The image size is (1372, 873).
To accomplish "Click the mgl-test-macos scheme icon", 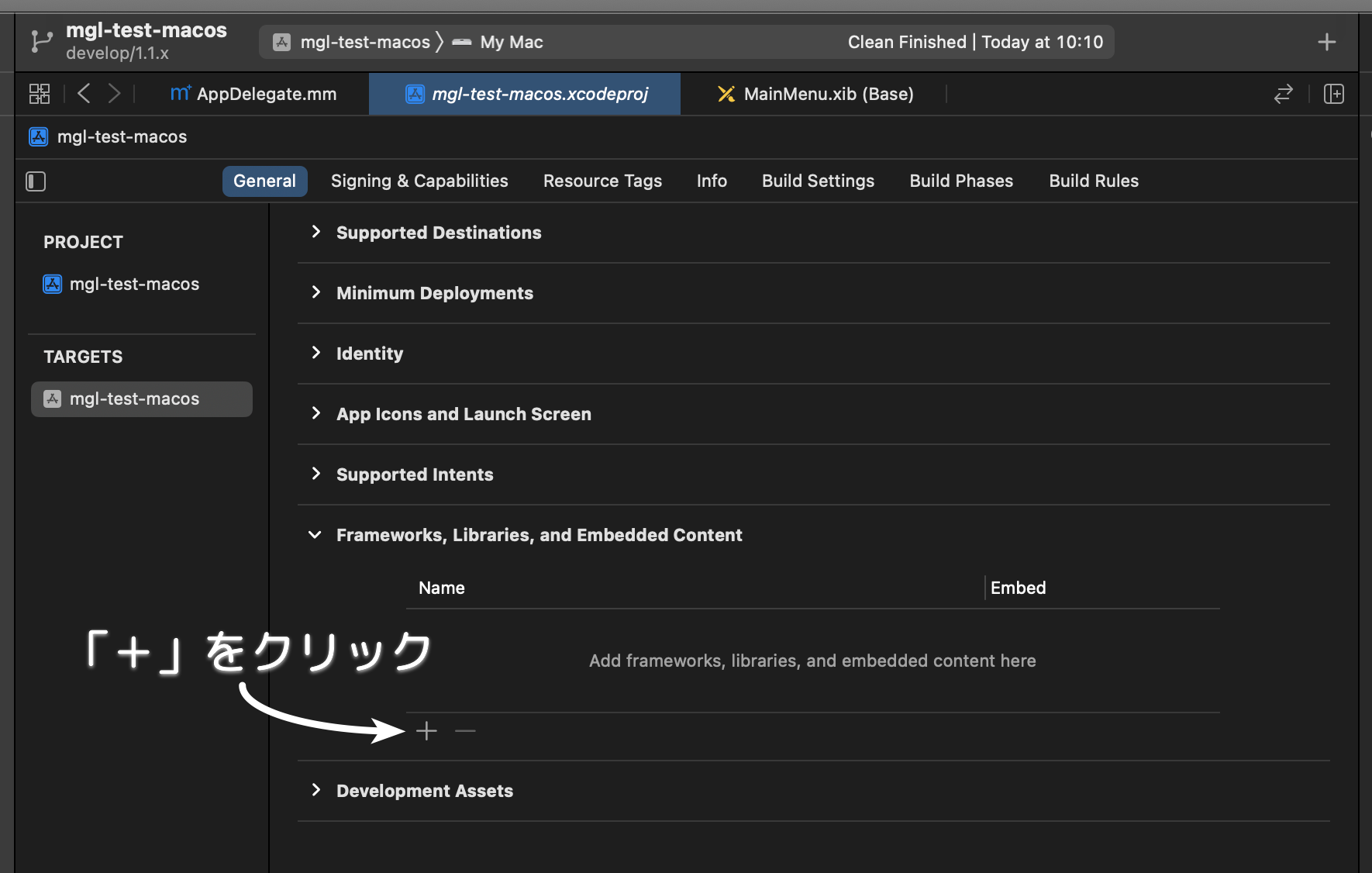I will [282, 42].
